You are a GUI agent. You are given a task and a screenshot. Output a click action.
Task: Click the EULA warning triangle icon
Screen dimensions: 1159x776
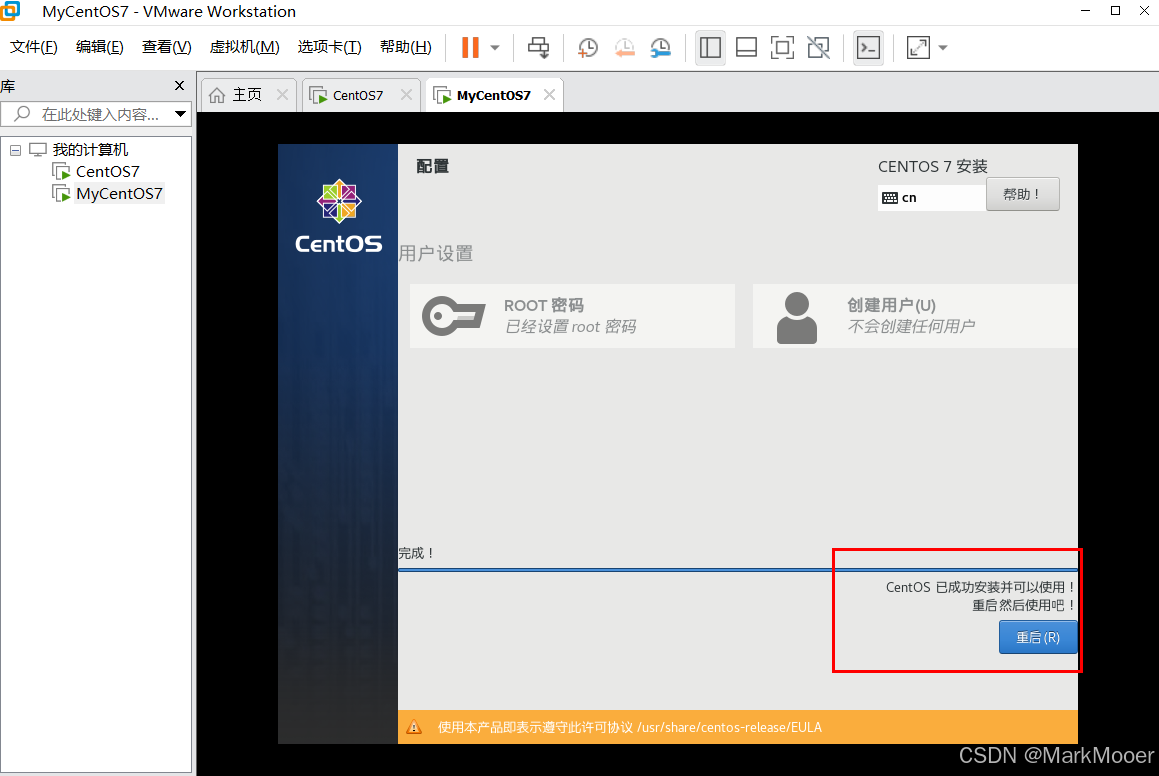click(x=414, y=727)
